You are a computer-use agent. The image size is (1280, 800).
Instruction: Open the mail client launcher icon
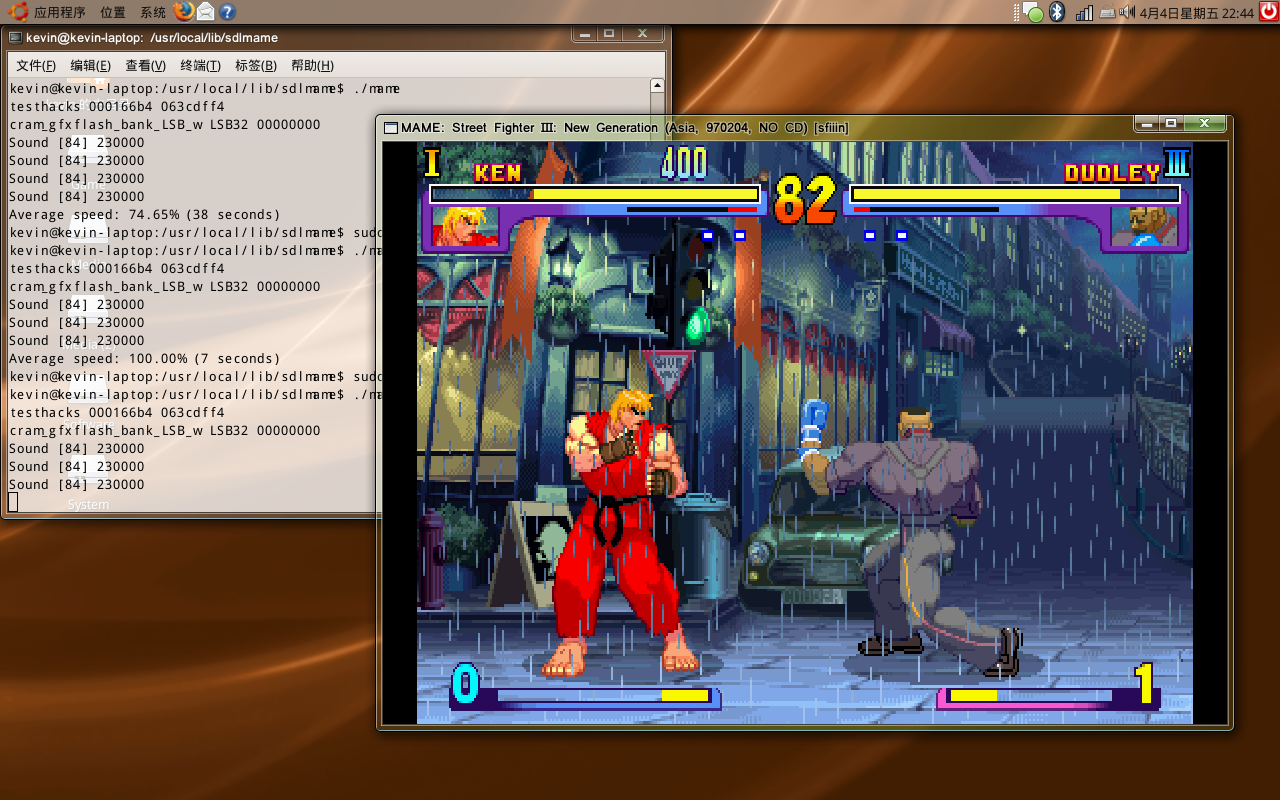(205, 12)
